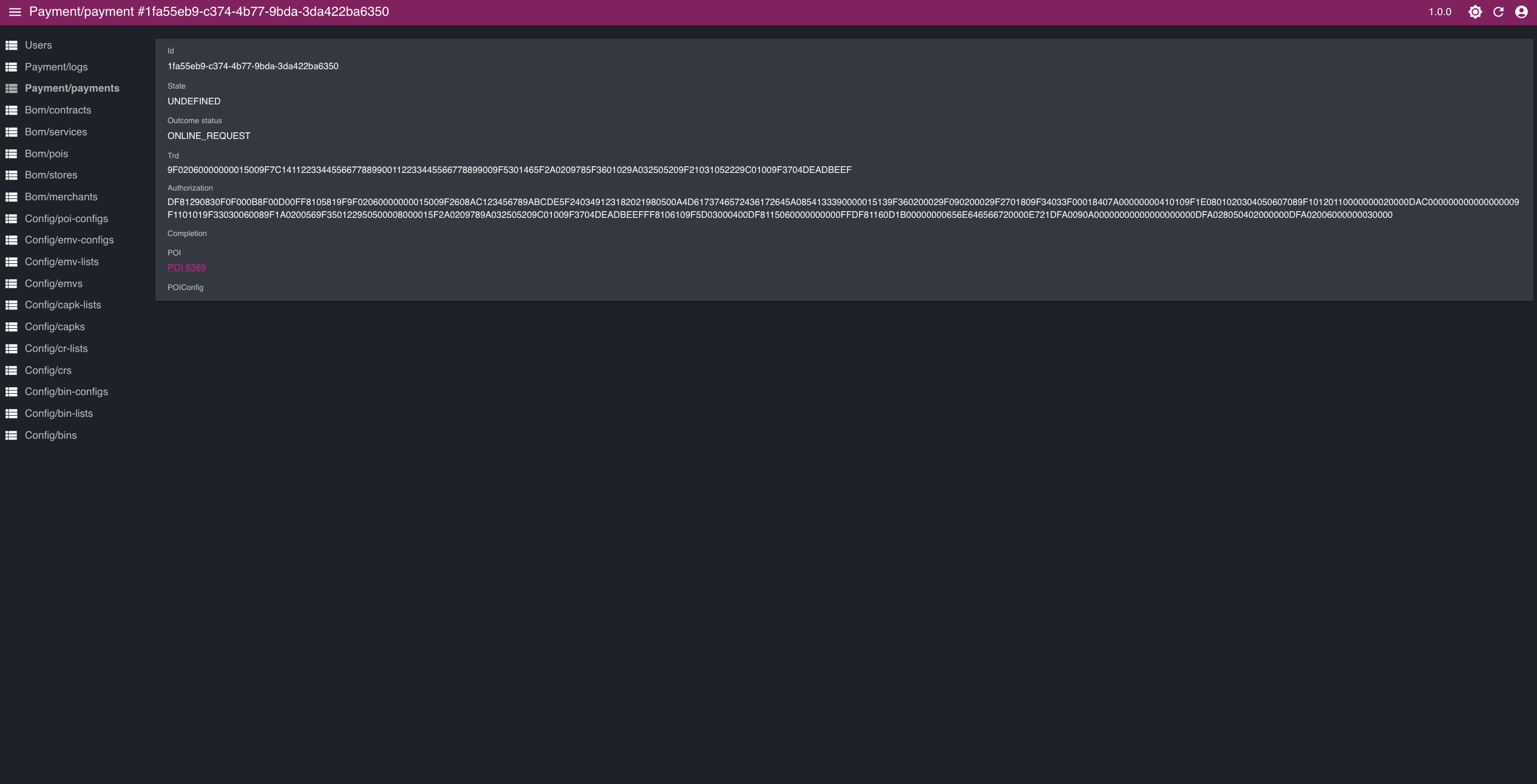The height and width of the screenshot is (784, 1537).
Task: Open Bom/pois section
Action: 46,154
